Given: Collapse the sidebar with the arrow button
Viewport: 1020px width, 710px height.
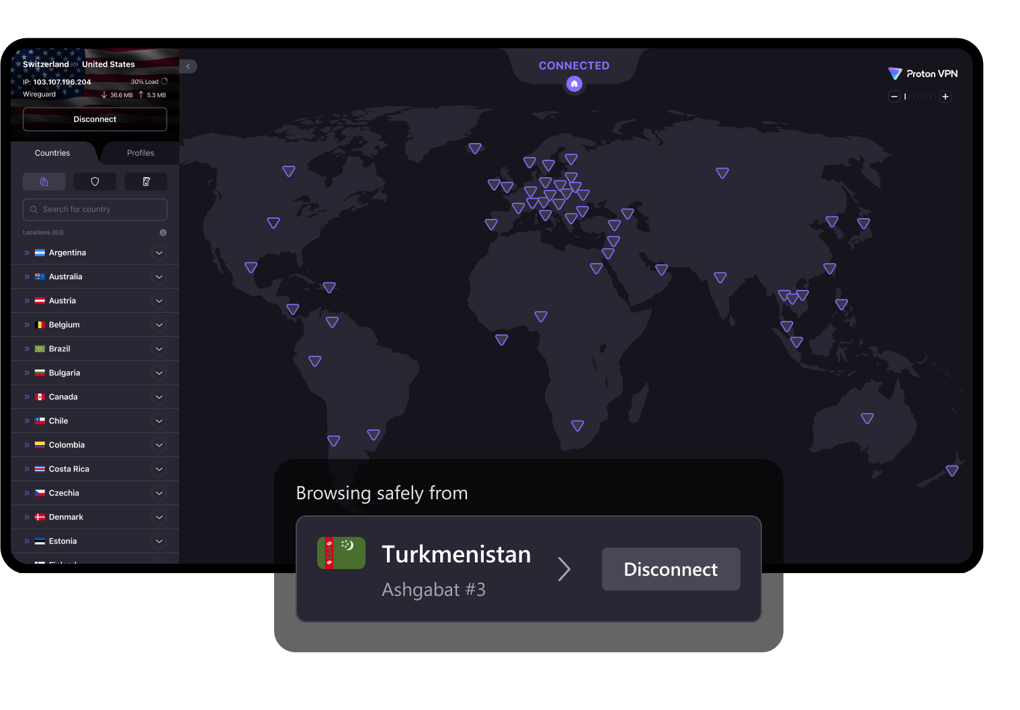Looking at the screenshot, I should coord(188,66).
